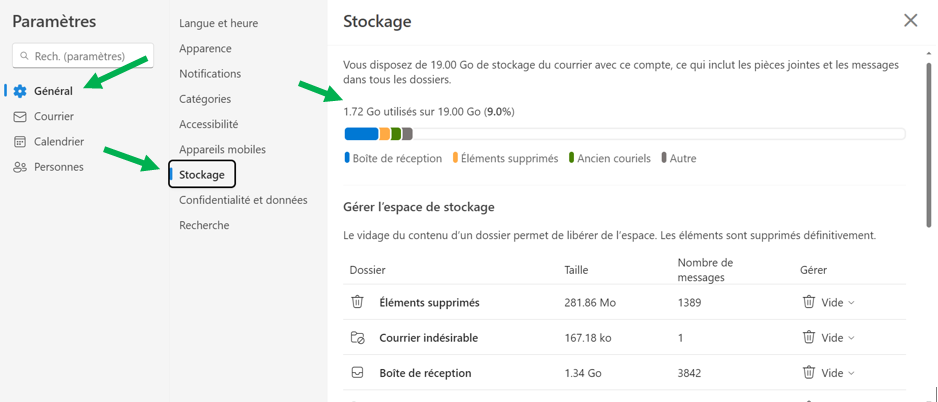Open Appareils mobiles settings
The height and width of the screenshot is (402, 938).
click(223, 150)
